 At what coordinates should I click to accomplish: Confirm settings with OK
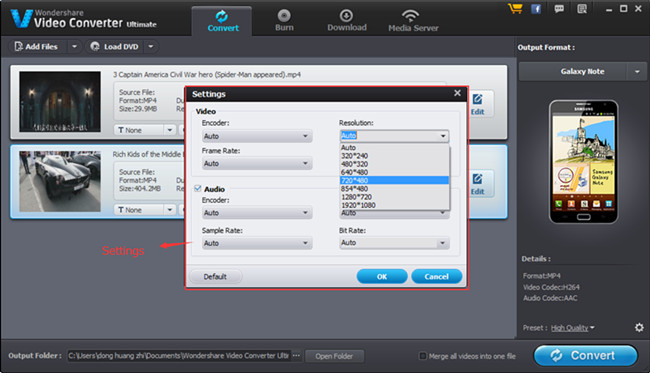[x=382, y=276]
